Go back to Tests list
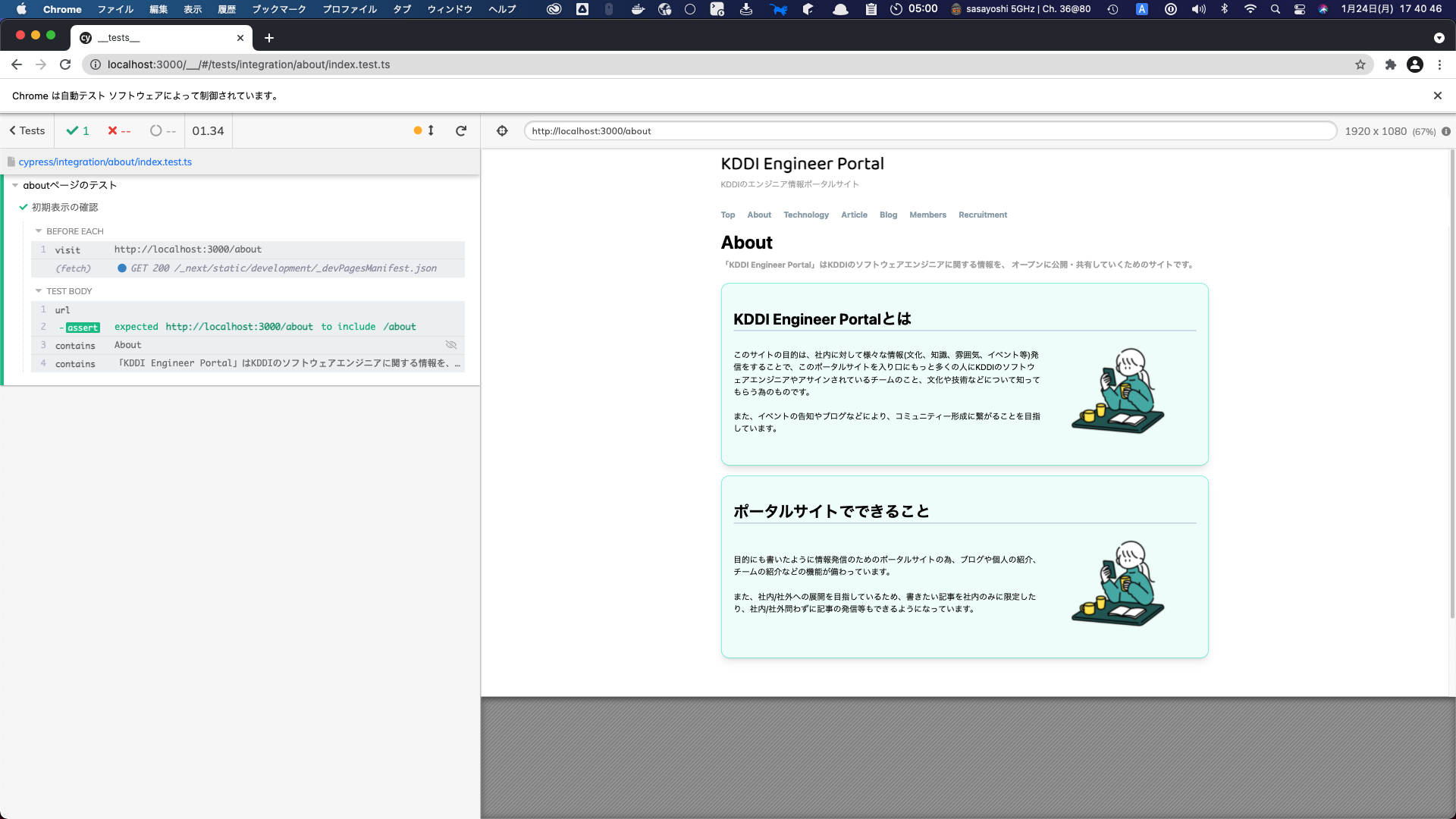Screen dimensions: 1456x819 pyautogui.click(x=27, y=130)
